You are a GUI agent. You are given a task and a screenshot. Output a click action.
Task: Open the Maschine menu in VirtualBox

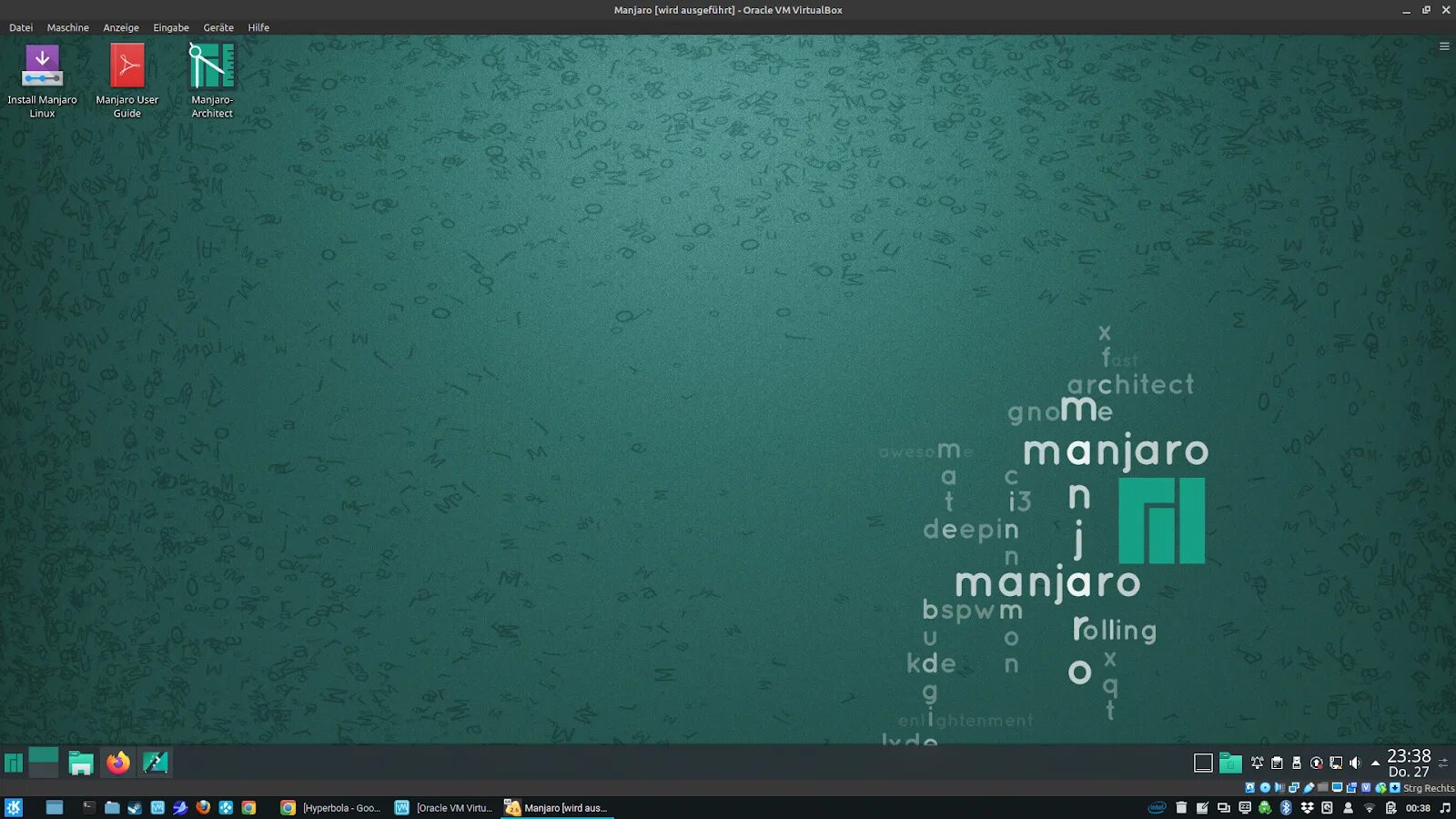(x=67, y=27)
